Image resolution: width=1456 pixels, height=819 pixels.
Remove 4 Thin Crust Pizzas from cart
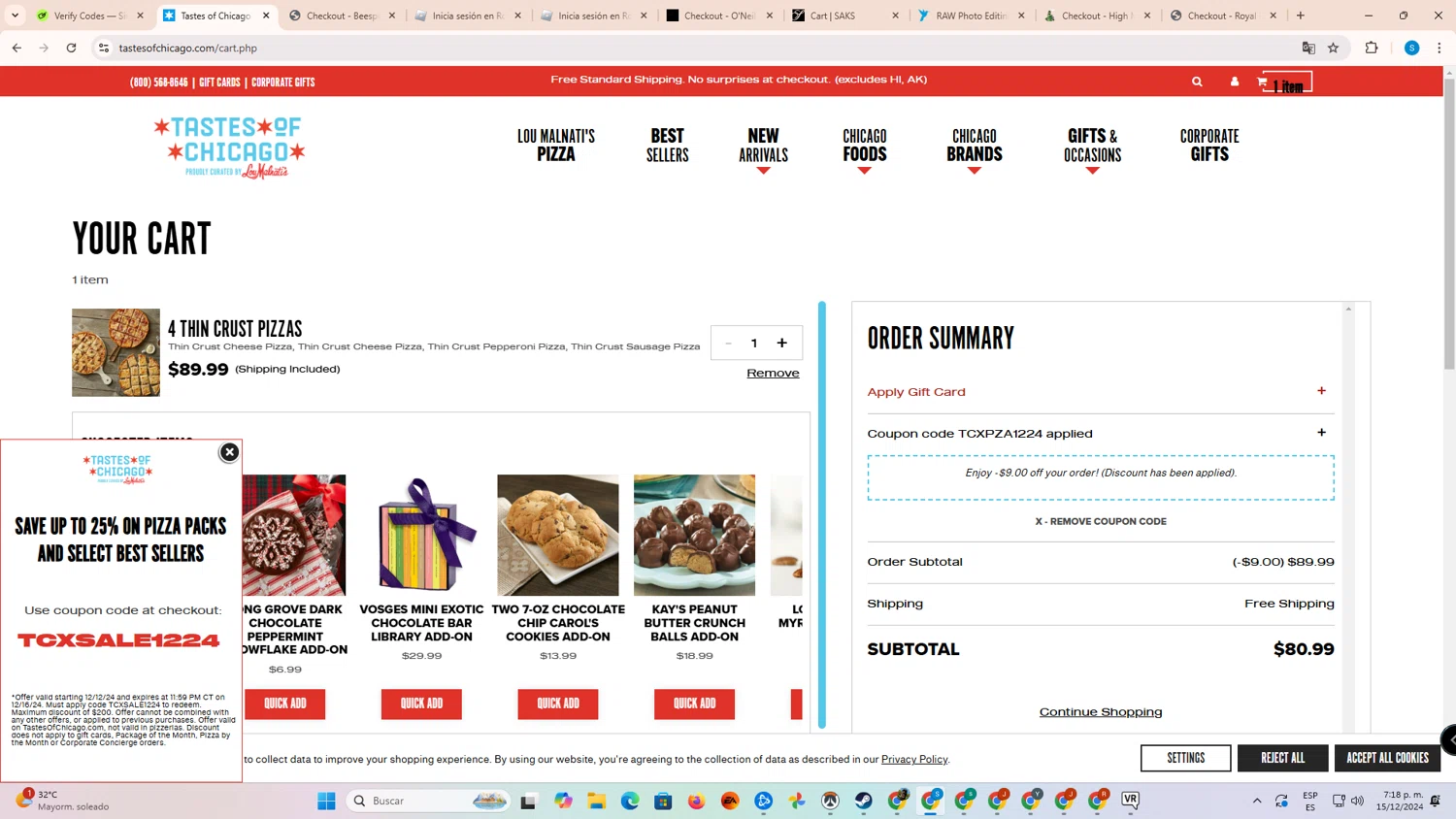(773, 373)
